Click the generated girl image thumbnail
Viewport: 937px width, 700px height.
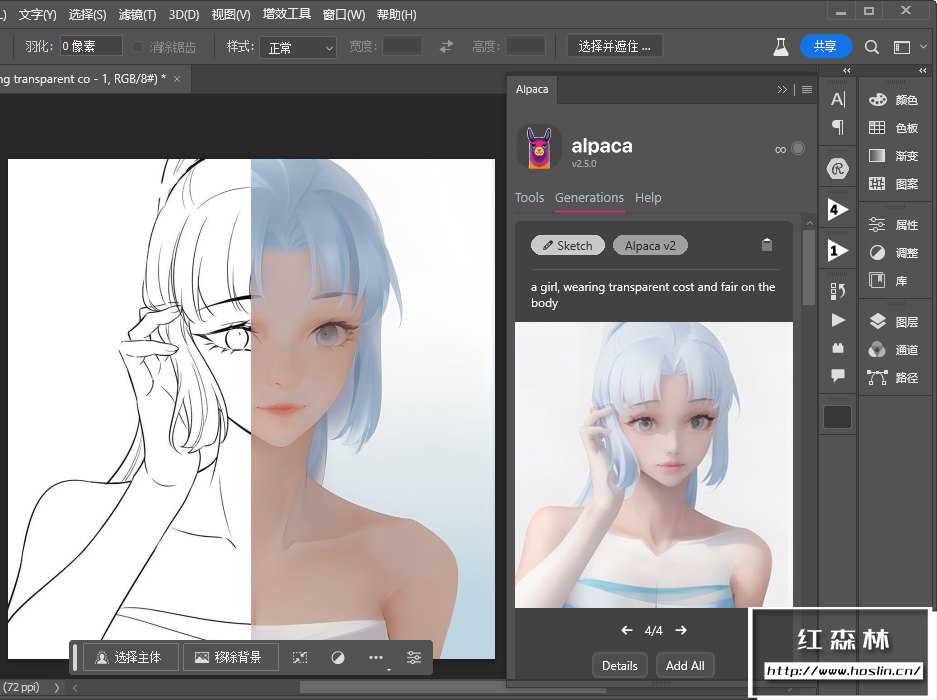(x=654, y=464)
